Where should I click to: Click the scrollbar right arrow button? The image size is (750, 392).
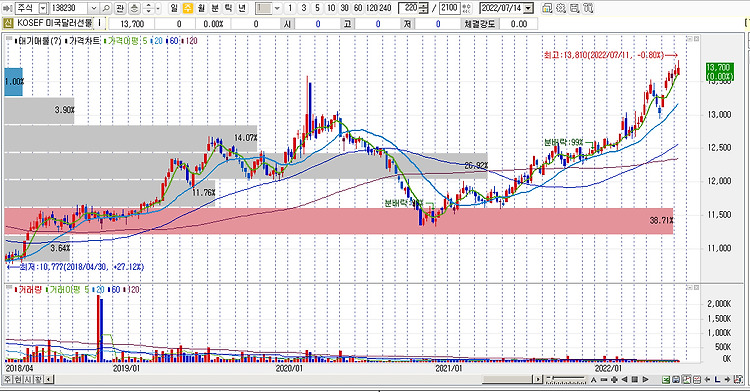click(x=538, y=380)
